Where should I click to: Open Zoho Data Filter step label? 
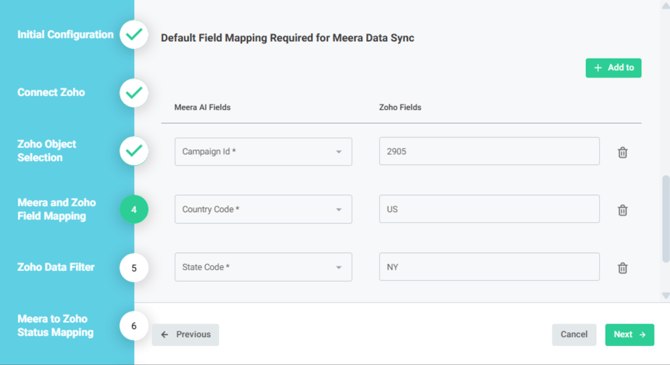pos(56,267)
